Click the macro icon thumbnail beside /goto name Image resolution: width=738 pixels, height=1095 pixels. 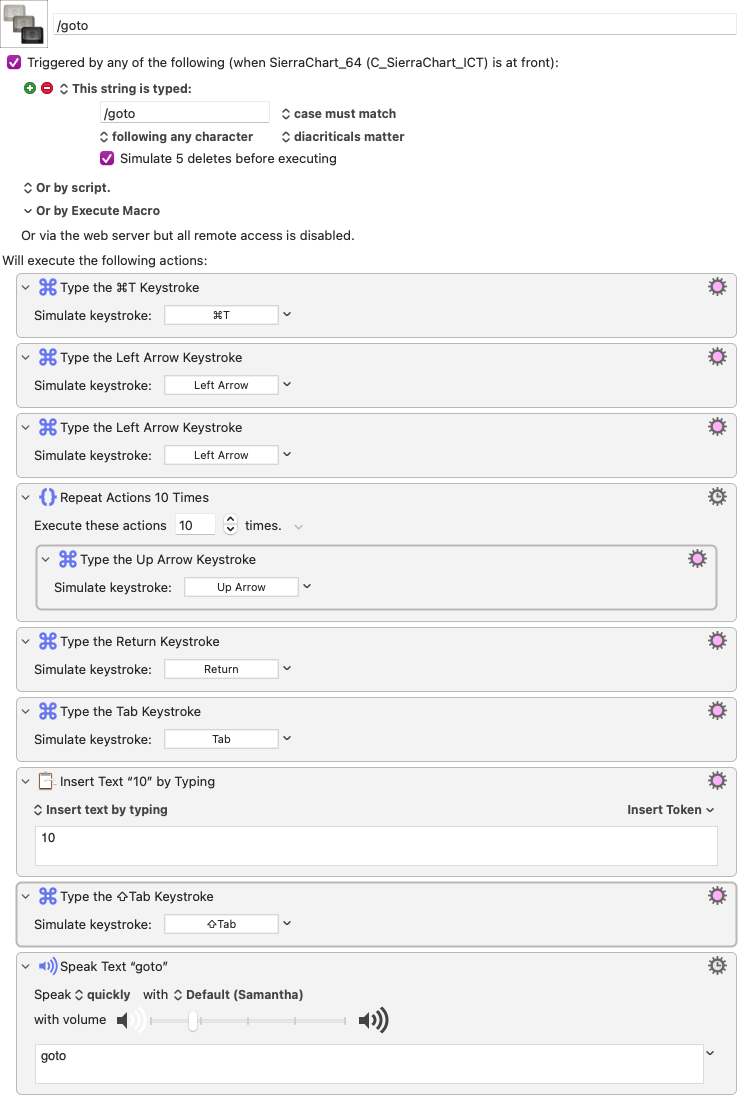(x=24, y=24)
